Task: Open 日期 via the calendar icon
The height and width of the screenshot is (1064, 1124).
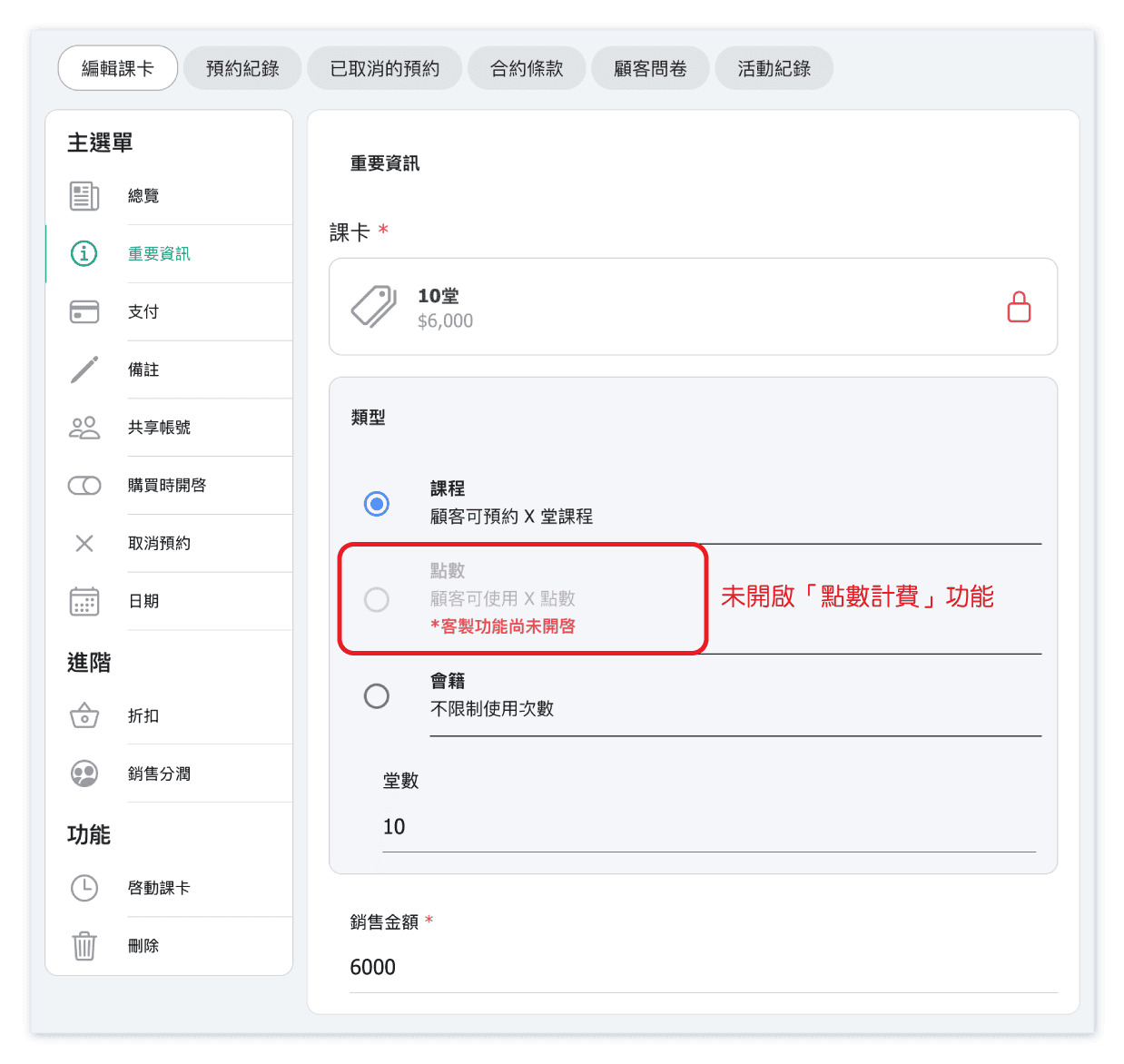Action: [x=84, y=601]
